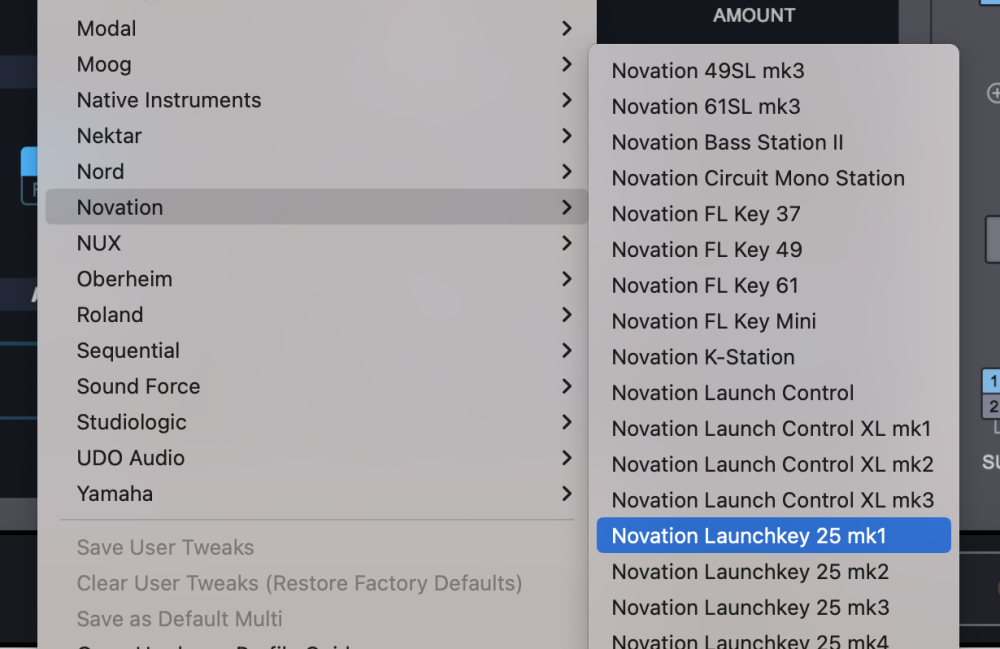Select Novation 49SL mk3
This screenshot has width=1000, height=649.
pyautogui.click(x=708, y=71)
